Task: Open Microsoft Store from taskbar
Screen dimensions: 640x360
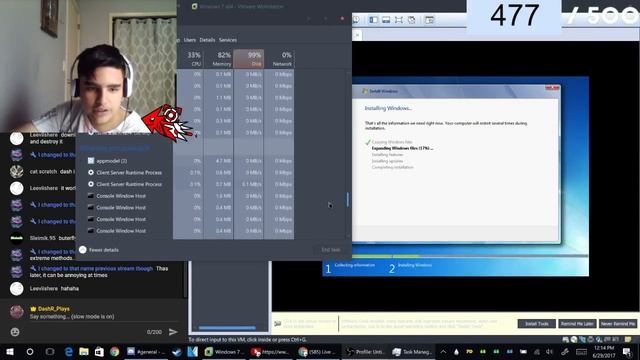Action: (x=99, y=351)
